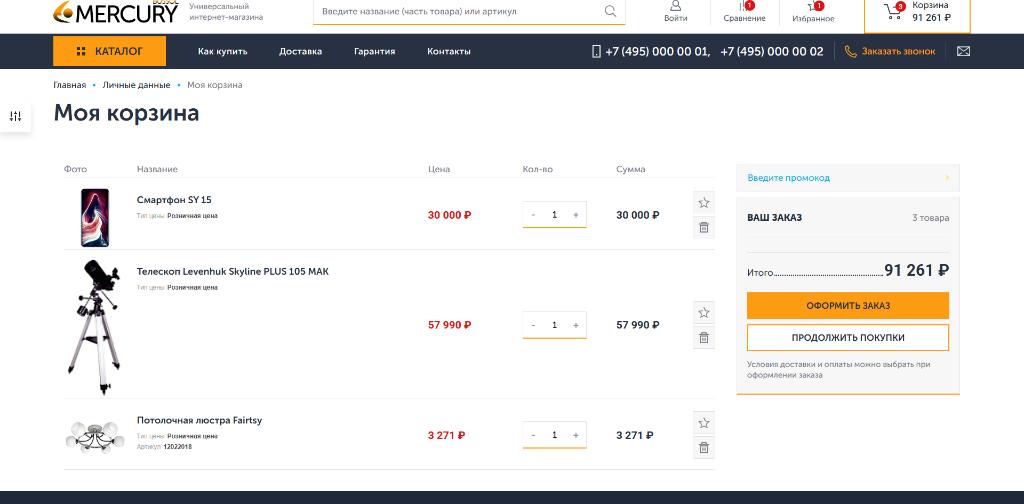Open the comparison (Сравнение) icon
The height and width of the screenshot is (504, 1024).
coord(744,7)
